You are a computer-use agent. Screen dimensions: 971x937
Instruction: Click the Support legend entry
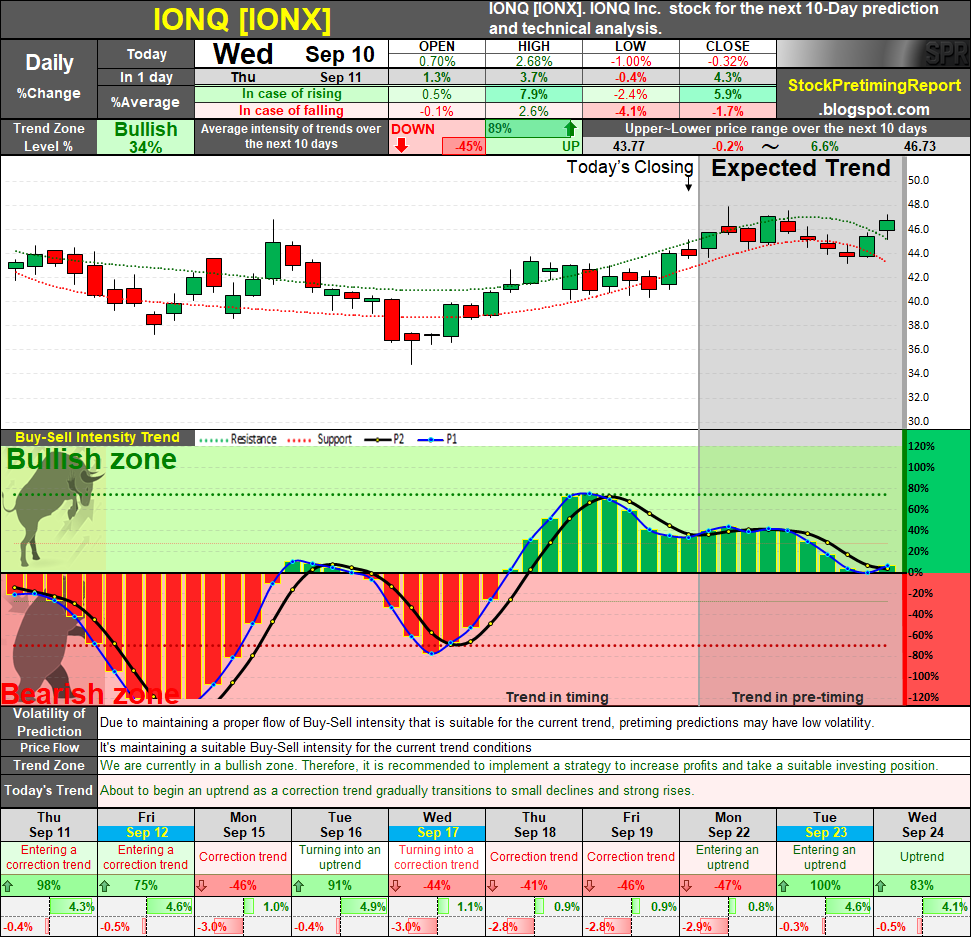tap(320, 439)
